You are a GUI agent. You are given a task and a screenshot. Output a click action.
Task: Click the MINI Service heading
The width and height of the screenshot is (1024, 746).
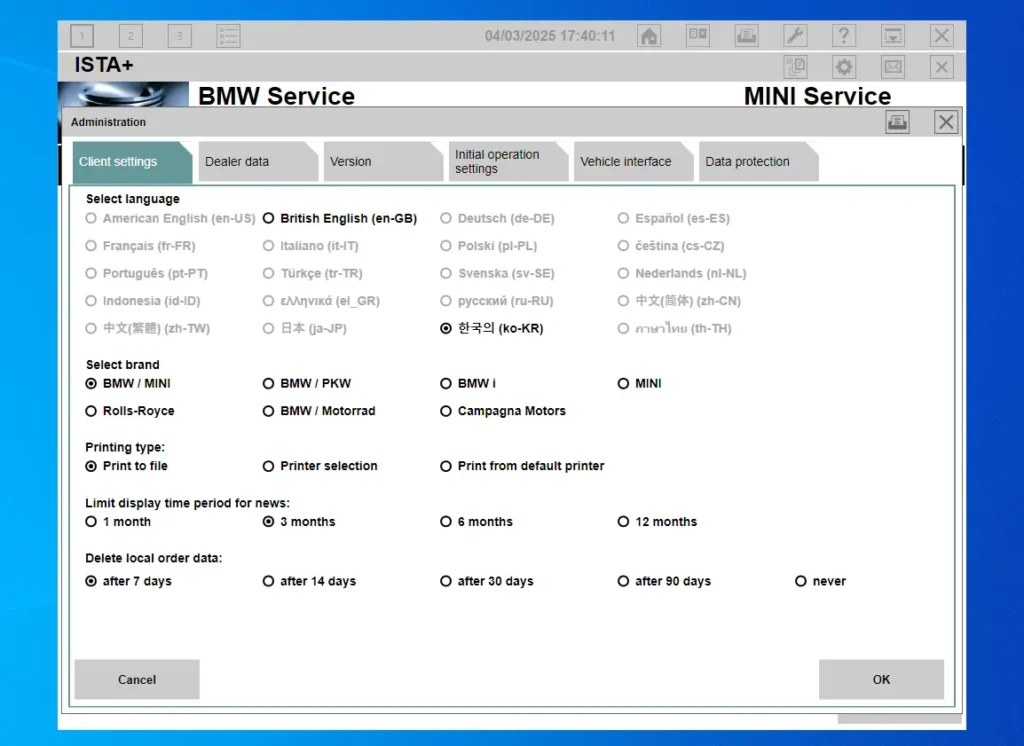(817, 96)
